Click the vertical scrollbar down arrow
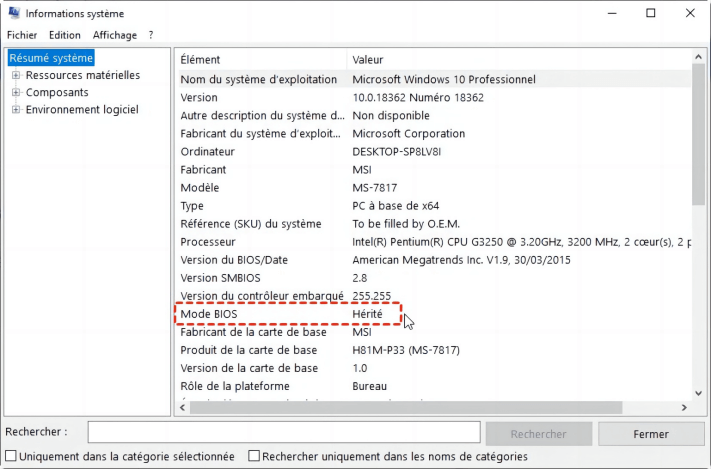The image size is (711, 469). 698,389
